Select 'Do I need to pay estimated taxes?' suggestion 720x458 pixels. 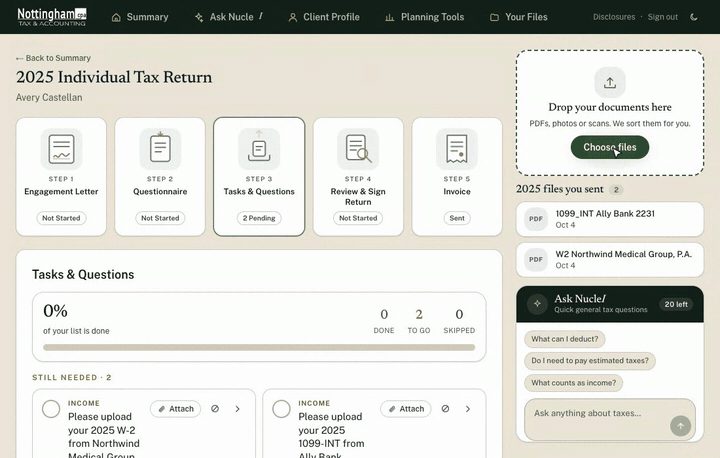(x=590, y=361)
